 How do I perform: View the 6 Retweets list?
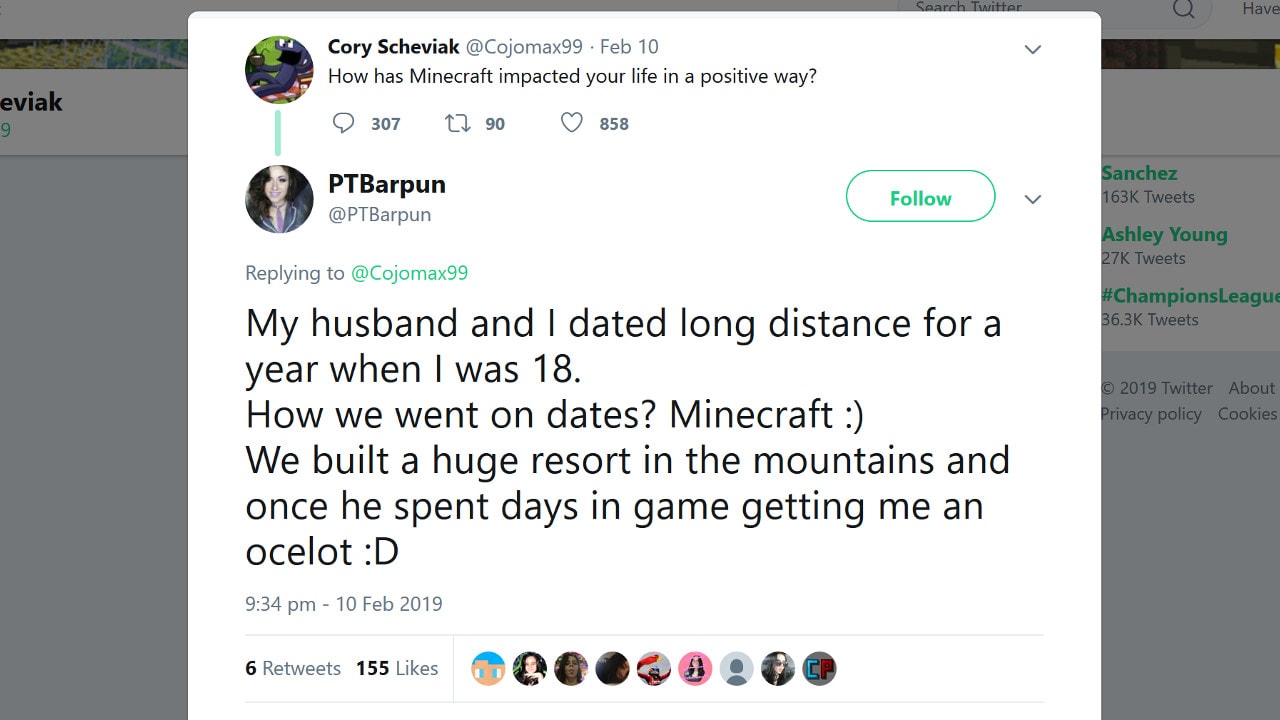(x=293, y=668)
